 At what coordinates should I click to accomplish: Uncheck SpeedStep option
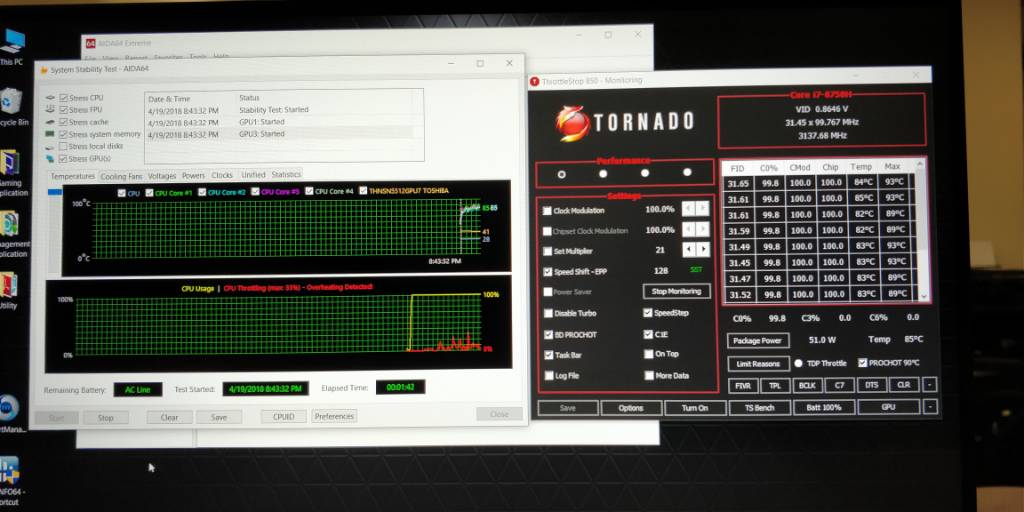[x=648, y=313]
